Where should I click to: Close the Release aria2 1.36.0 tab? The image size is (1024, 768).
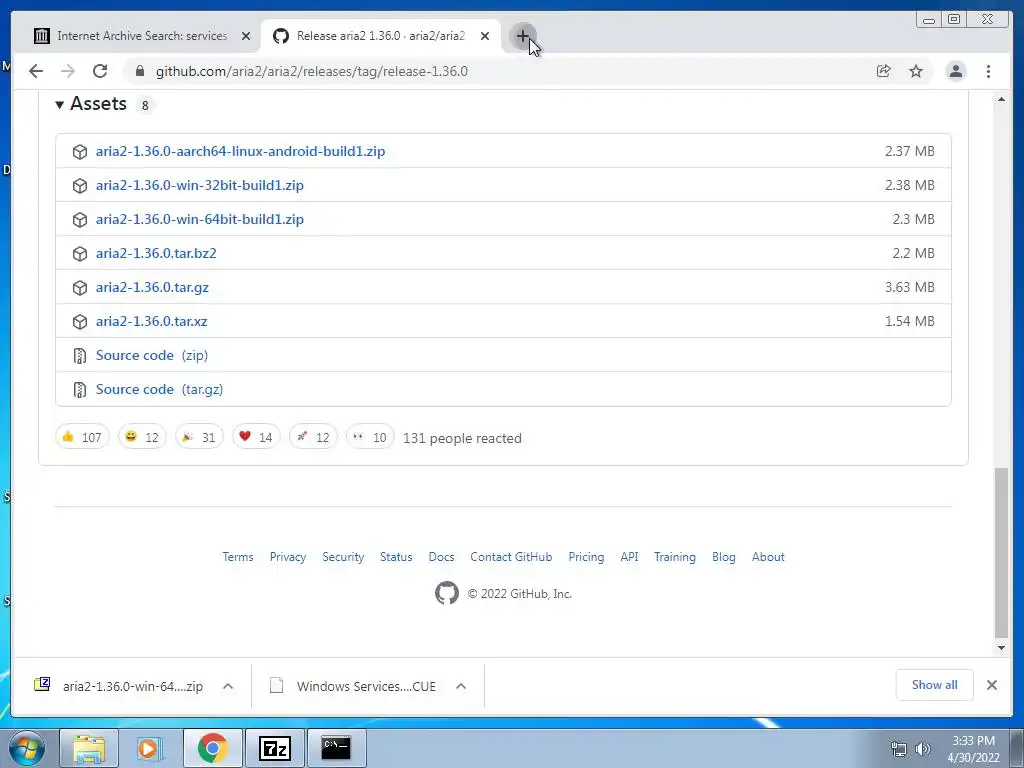click(485, 36)
